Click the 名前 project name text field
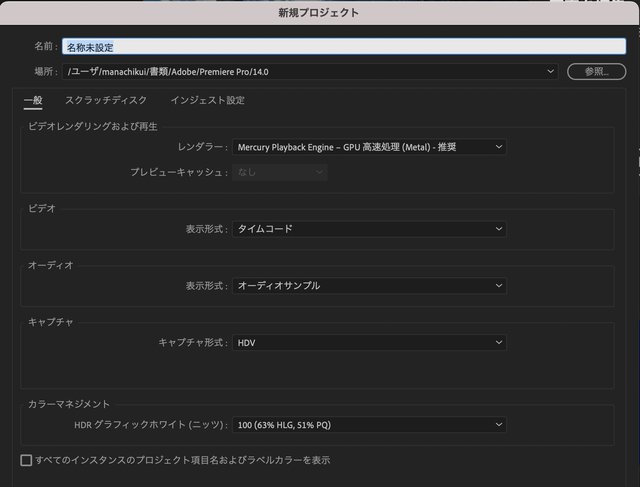Viewport: 640px width, 487px height. pos(340,46)
